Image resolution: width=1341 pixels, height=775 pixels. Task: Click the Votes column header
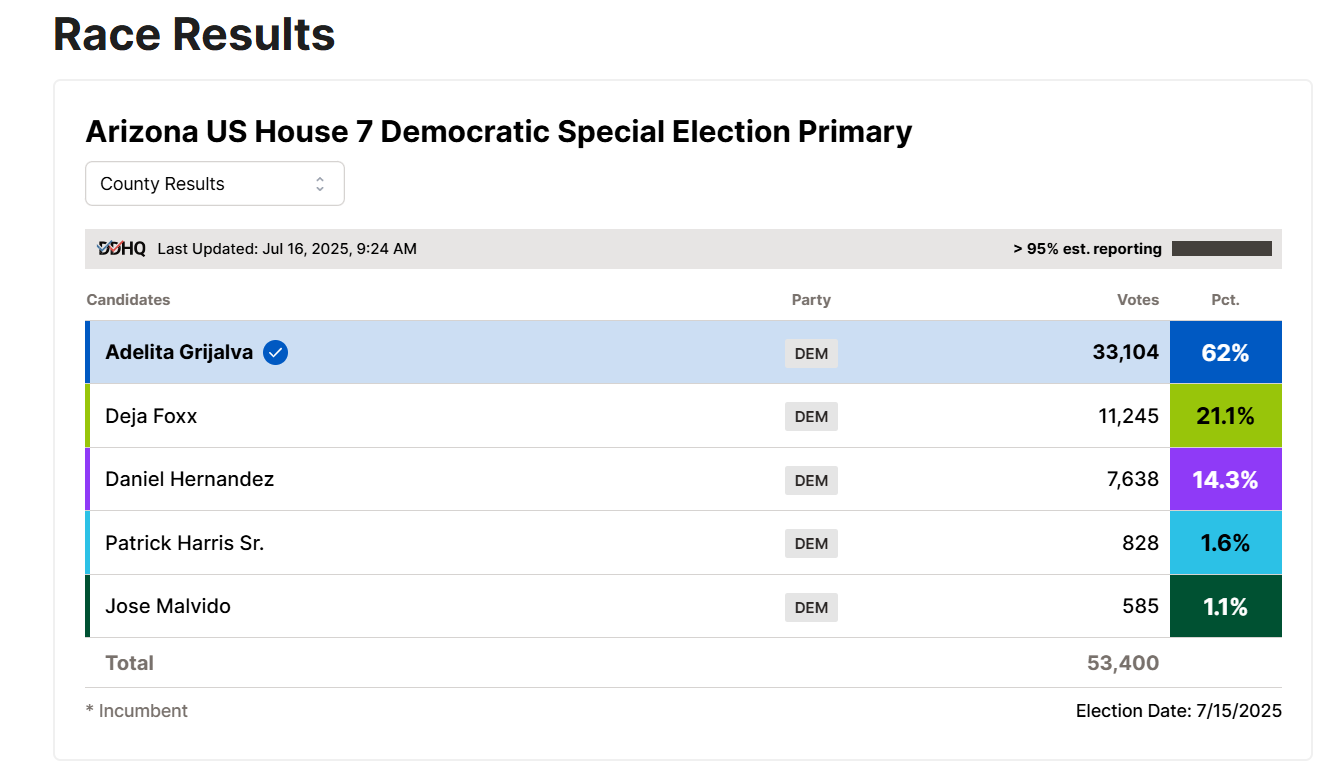pyautogui.click(x=1138, y=300)
